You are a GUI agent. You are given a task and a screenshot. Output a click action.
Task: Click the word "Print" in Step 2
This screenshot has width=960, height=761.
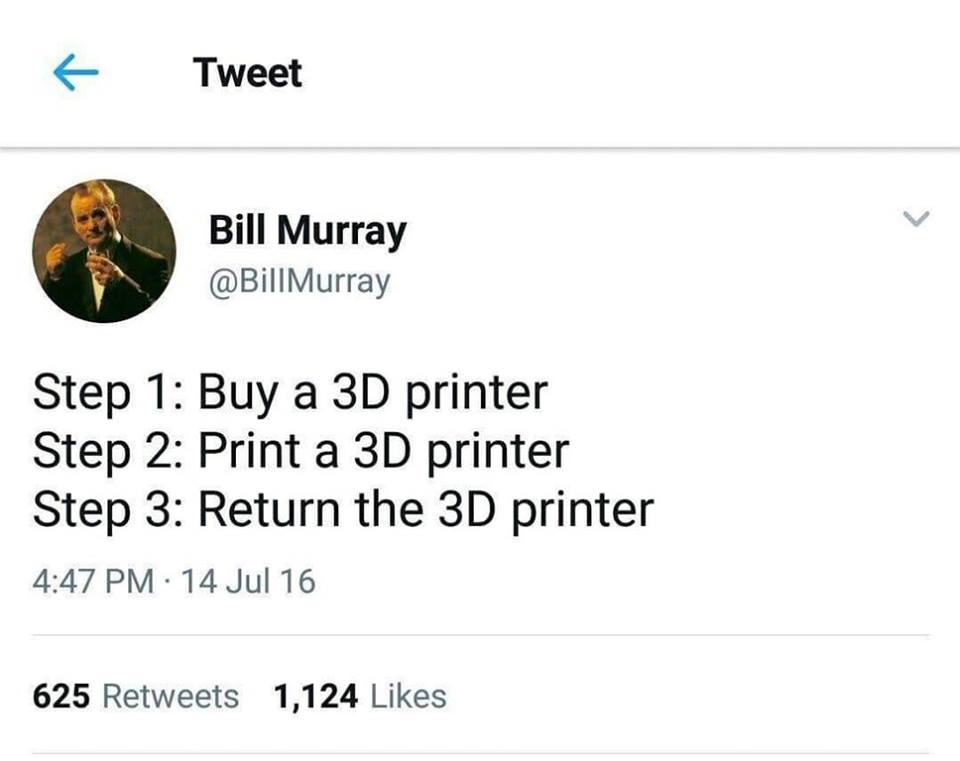click(x=249, y=451)
